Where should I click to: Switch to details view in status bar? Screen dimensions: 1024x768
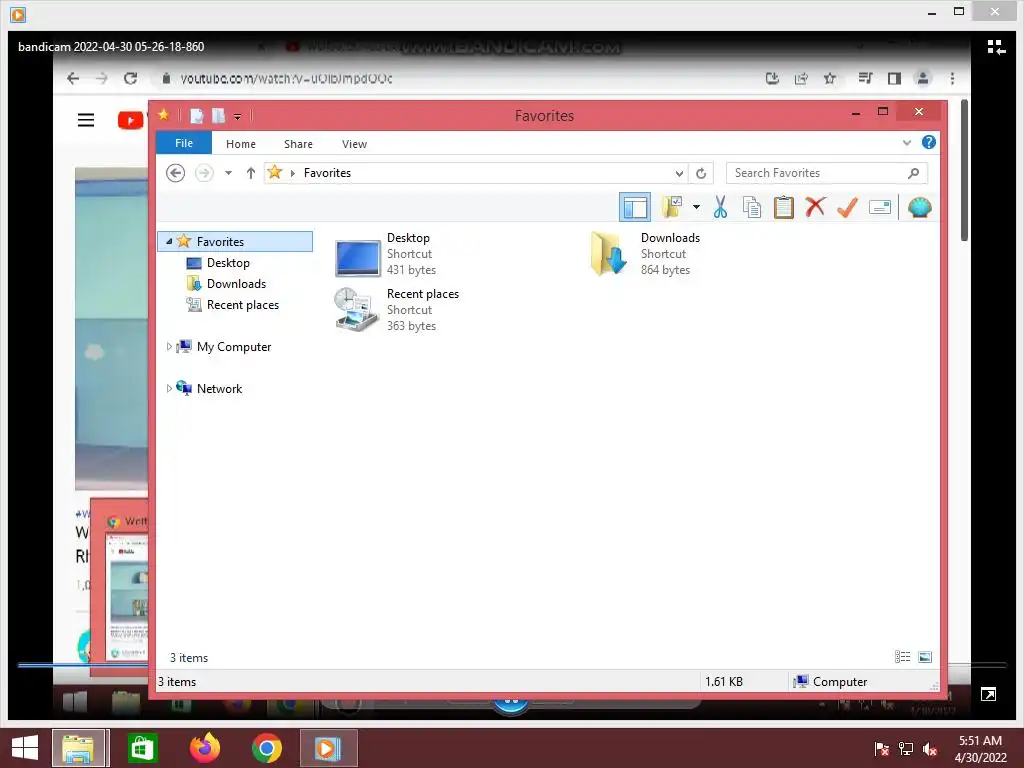(903, 657)
